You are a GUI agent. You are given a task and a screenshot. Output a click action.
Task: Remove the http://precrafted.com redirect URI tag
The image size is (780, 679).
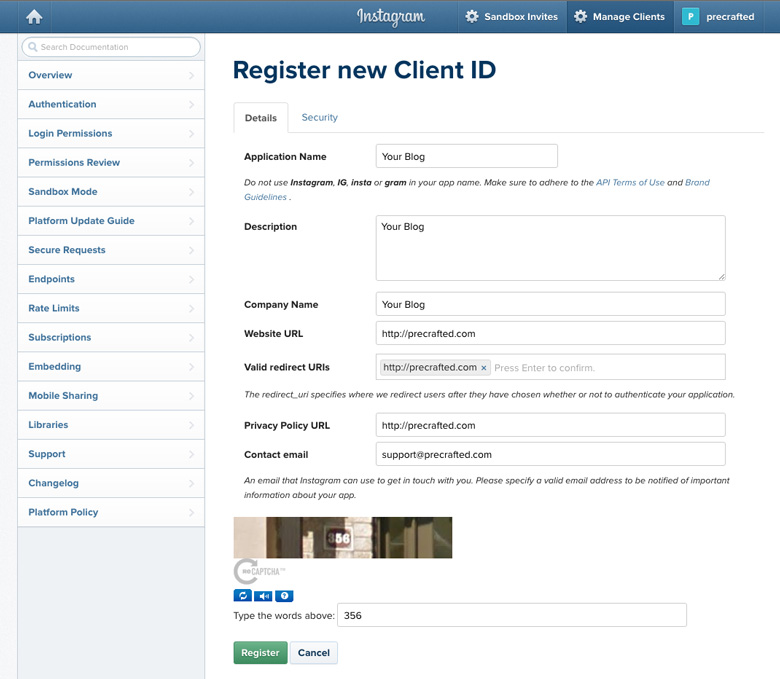pos(484,368)
